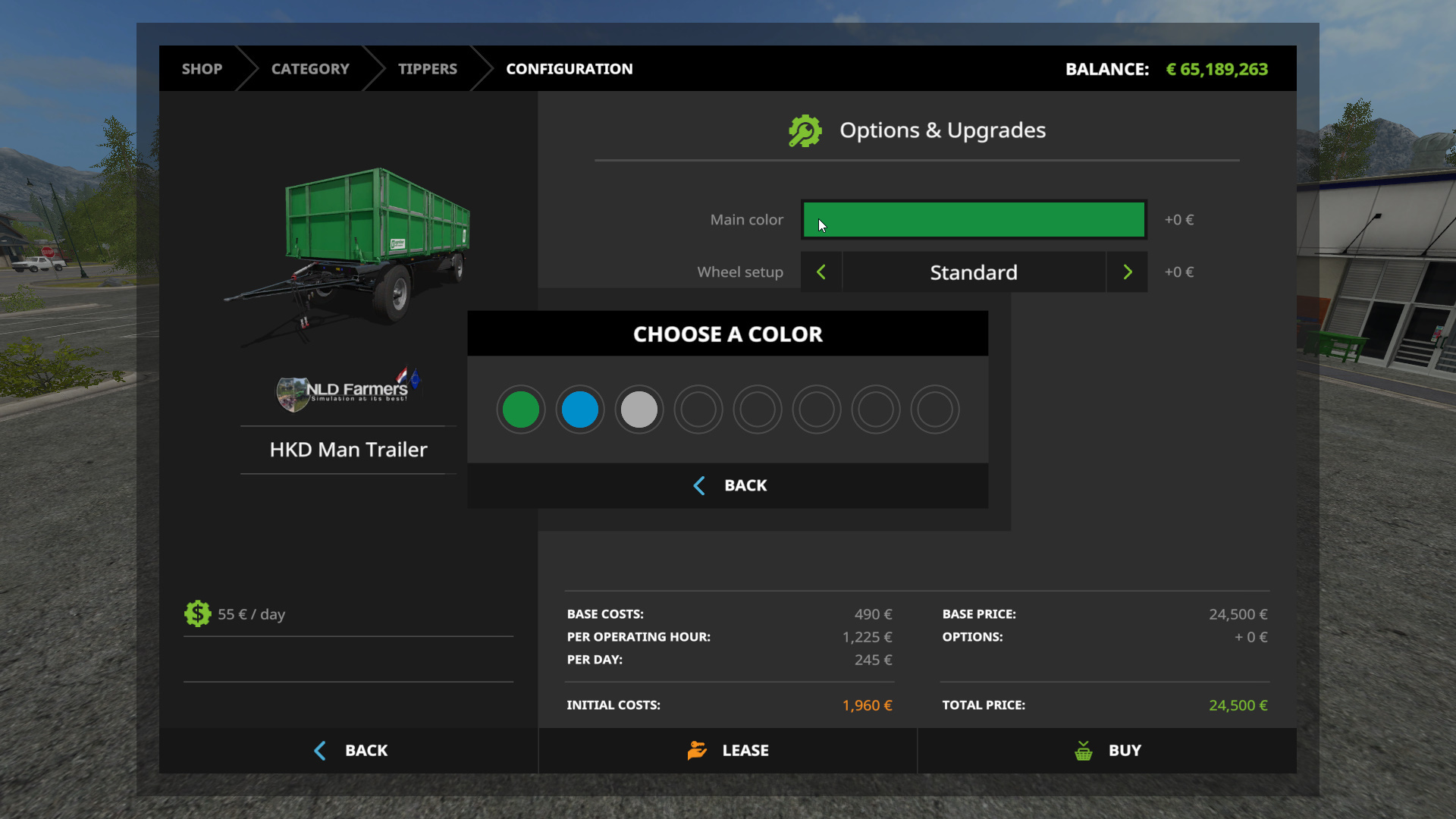
Task: Select the last empty color slot
Action: pos(934,409)
